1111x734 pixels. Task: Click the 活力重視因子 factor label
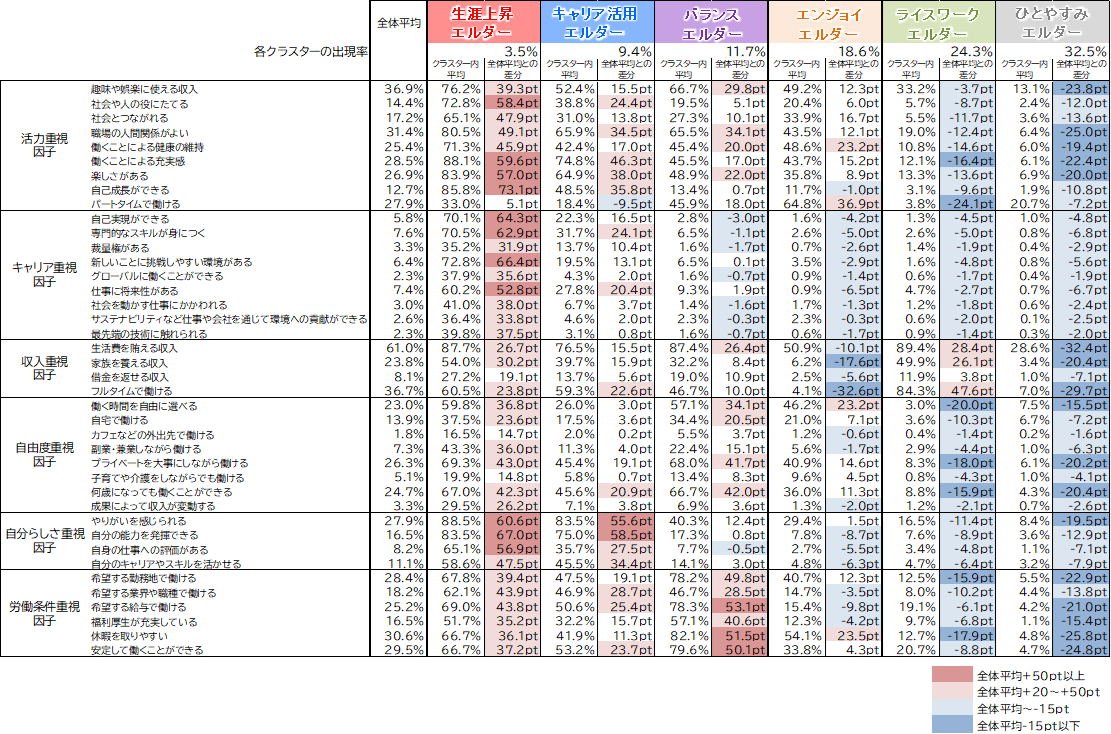click(44, 145)
